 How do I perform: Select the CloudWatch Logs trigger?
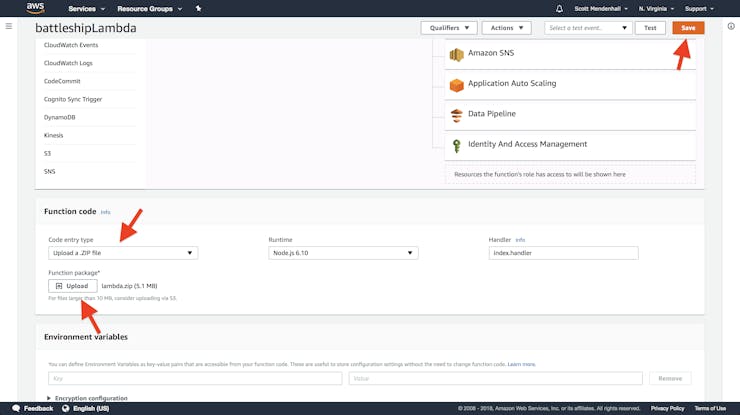coord(68,63)
